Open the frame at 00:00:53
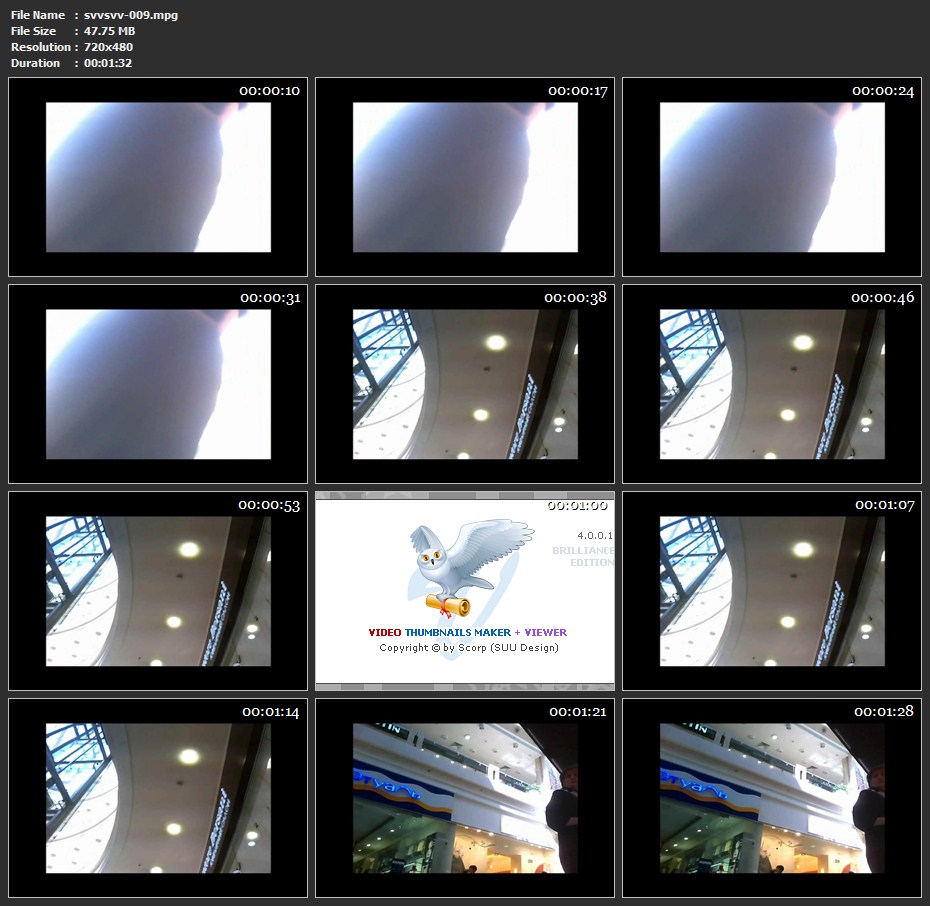Viewport: 930px width, 906px height. (x=158, y=591)
